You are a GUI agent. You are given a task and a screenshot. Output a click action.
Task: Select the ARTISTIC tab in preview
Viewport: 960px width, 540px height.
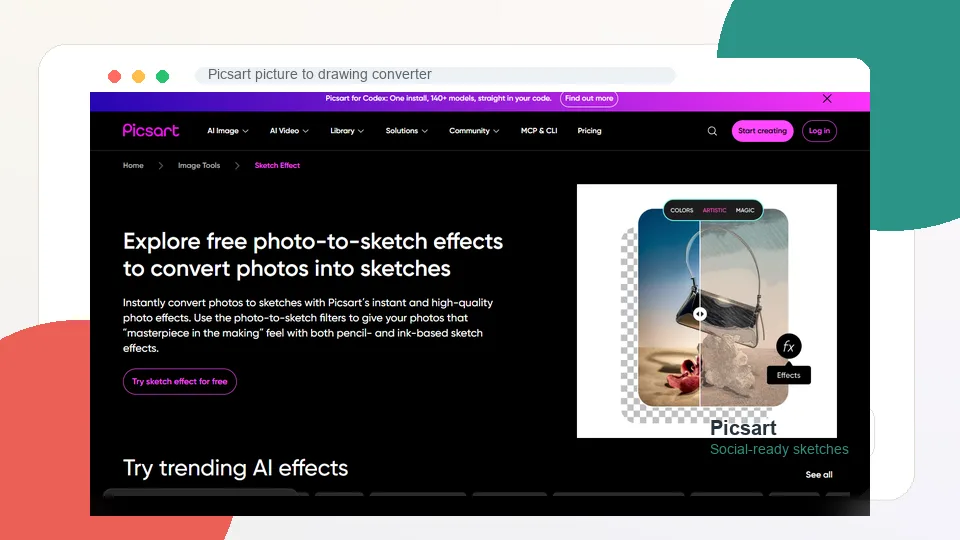pos(714,210)
